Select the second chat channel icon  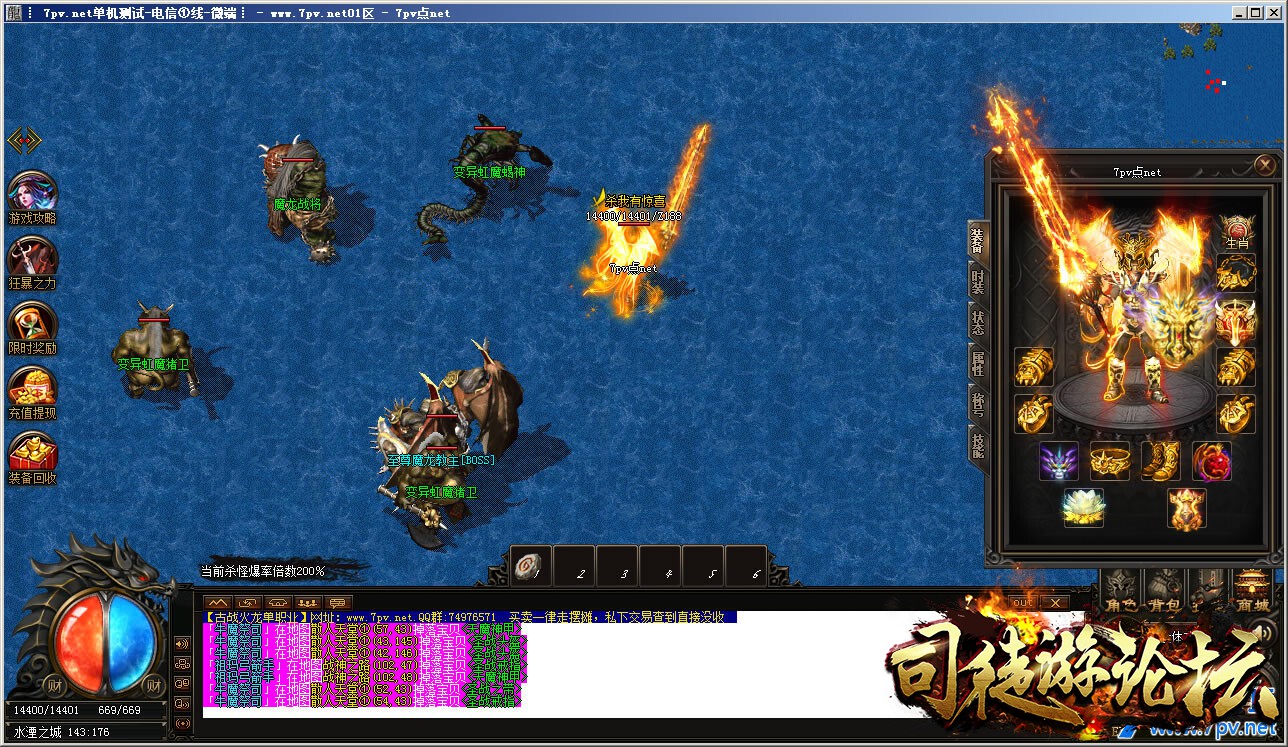(x=247, y=602)
